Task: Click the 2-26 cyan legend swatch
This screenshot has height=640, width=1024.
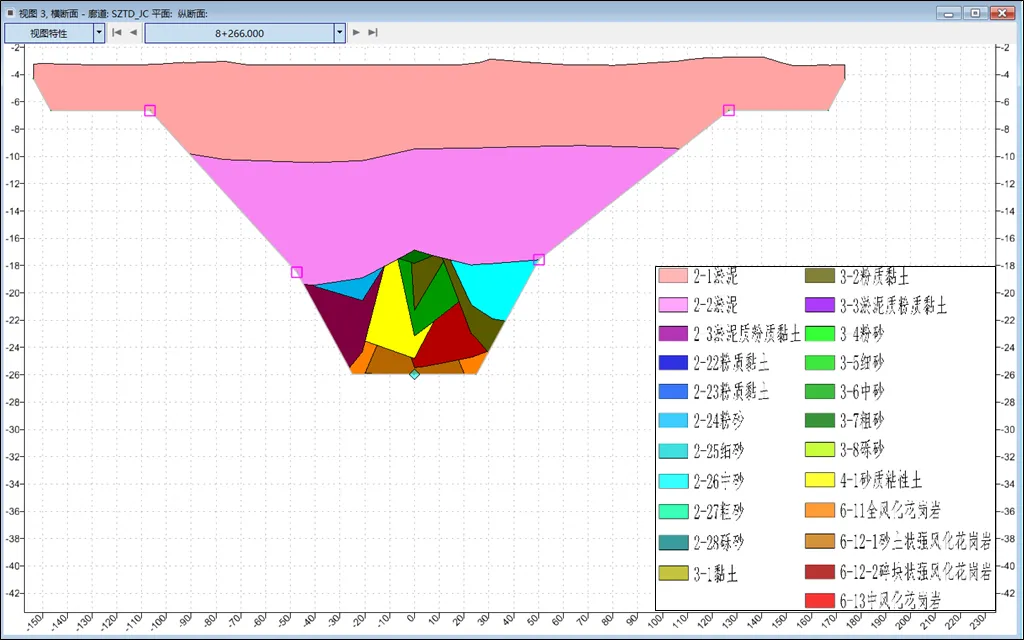Action: point(673,481)
